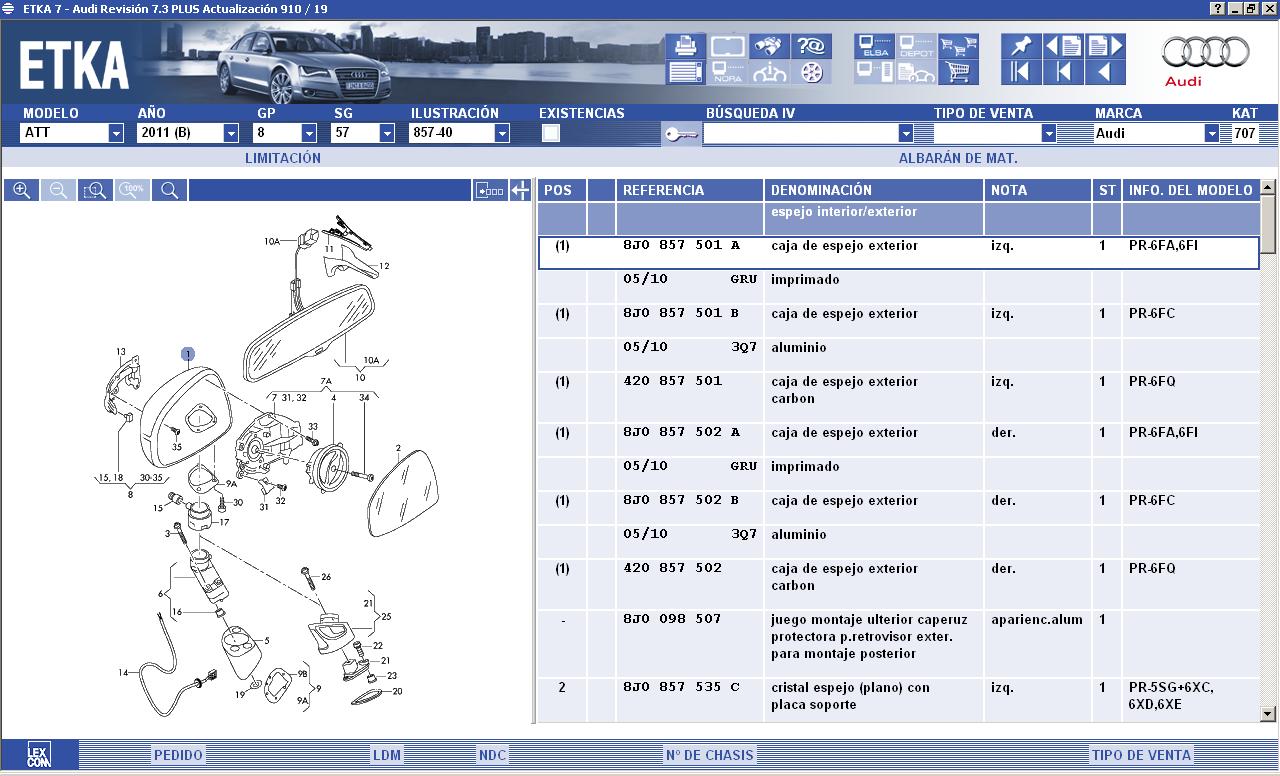The height and width of the screenshot is (776, 1280).
Task: Click the window help question button
Action: (x=1217, y=9)
